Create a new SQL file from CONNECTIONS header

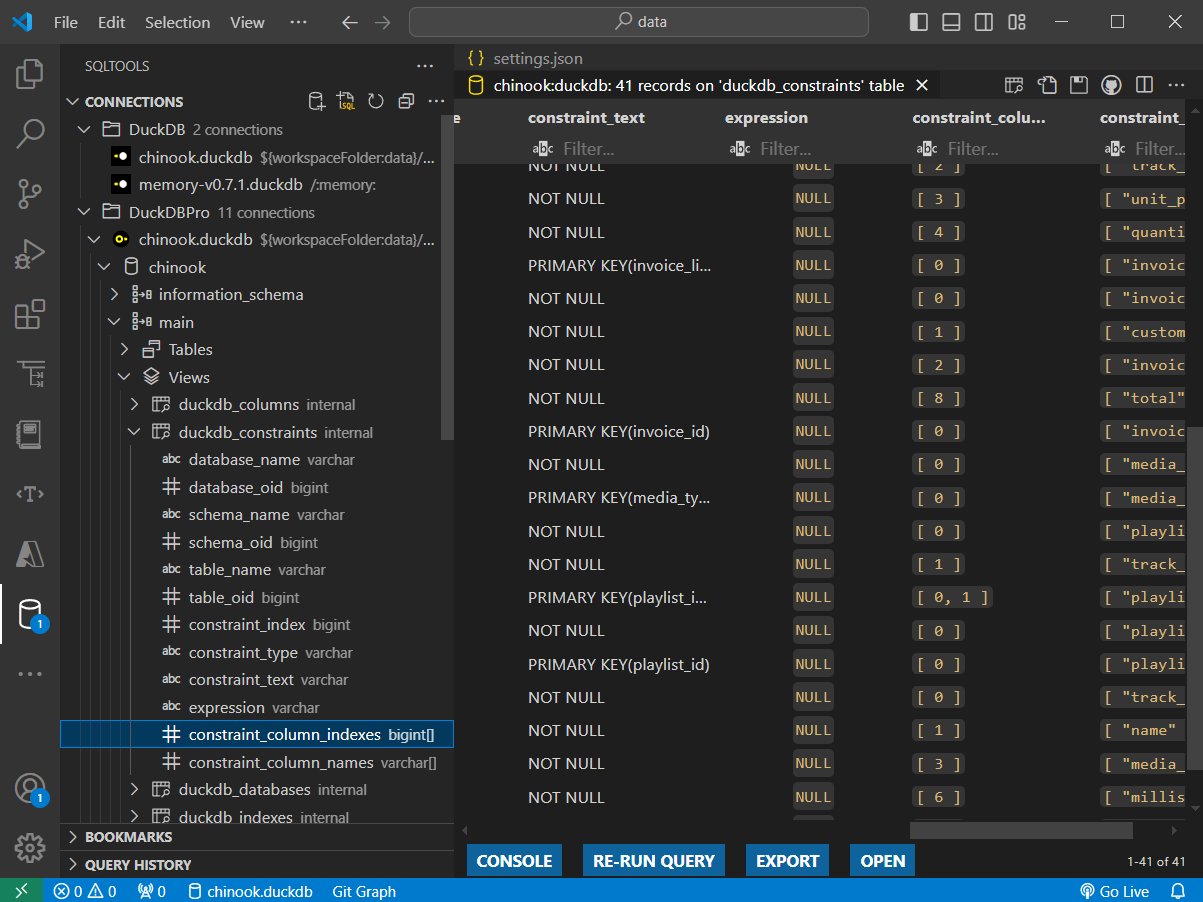click(x=346, y=101)
